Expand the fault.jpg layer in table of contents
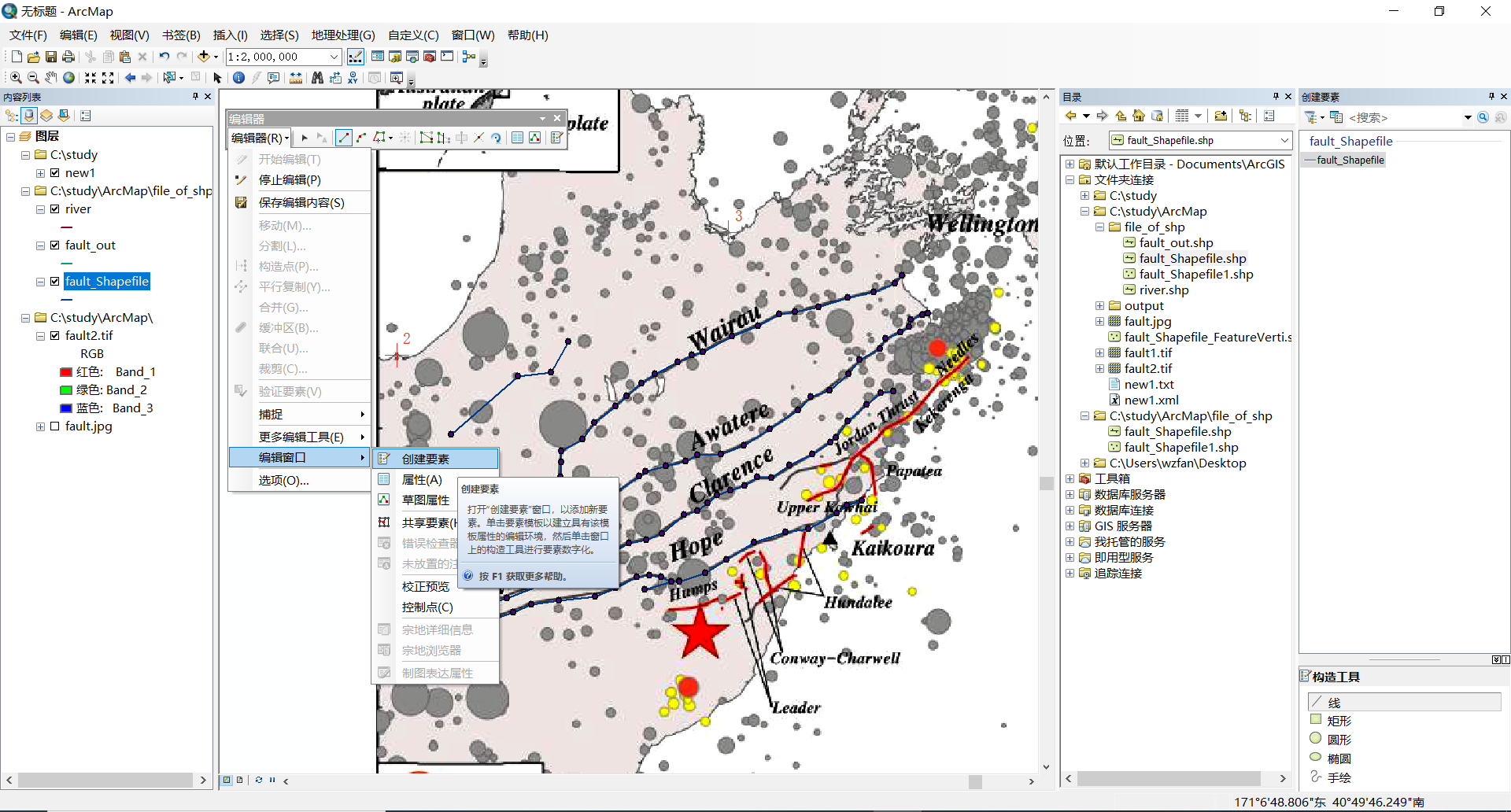Screen dimensions: 1511x812 click(40, 426)
